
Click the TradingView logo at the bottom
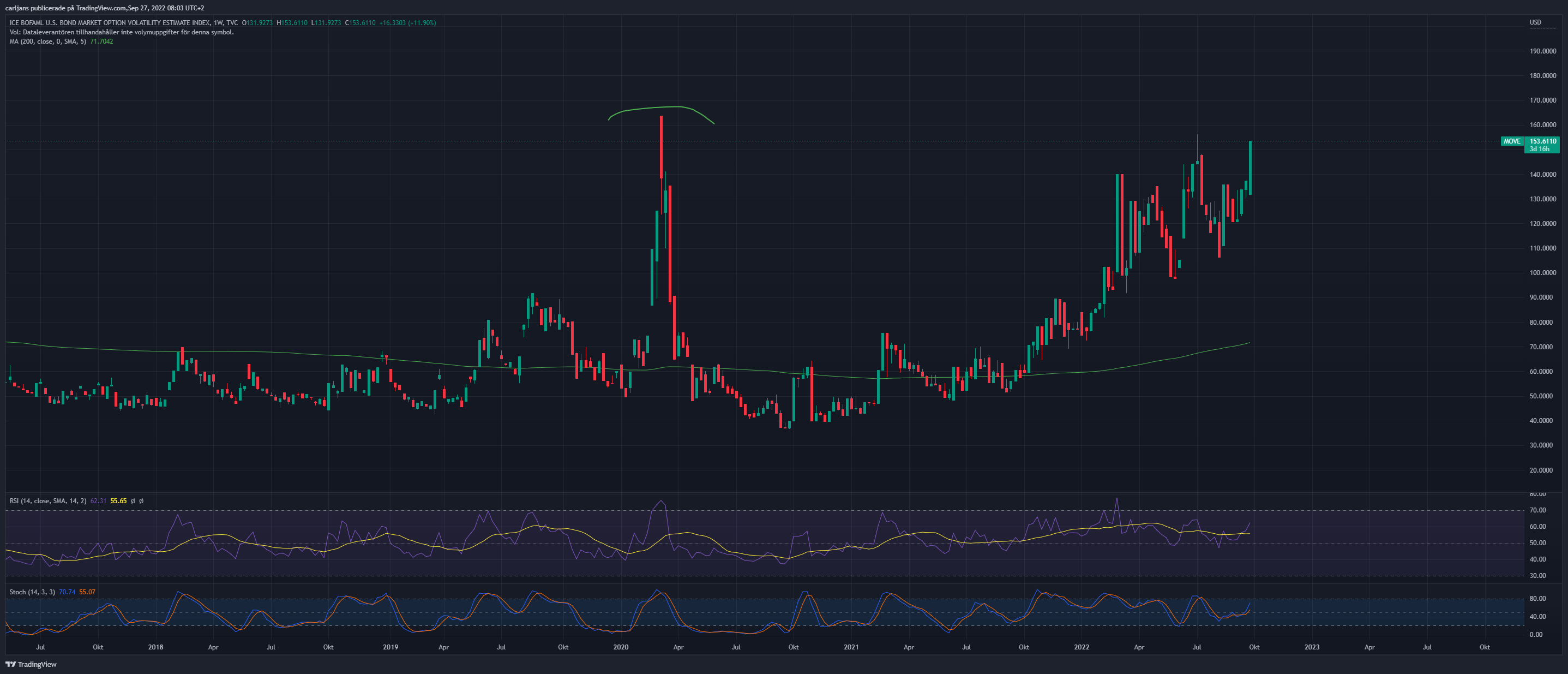(x=31, y=664)
